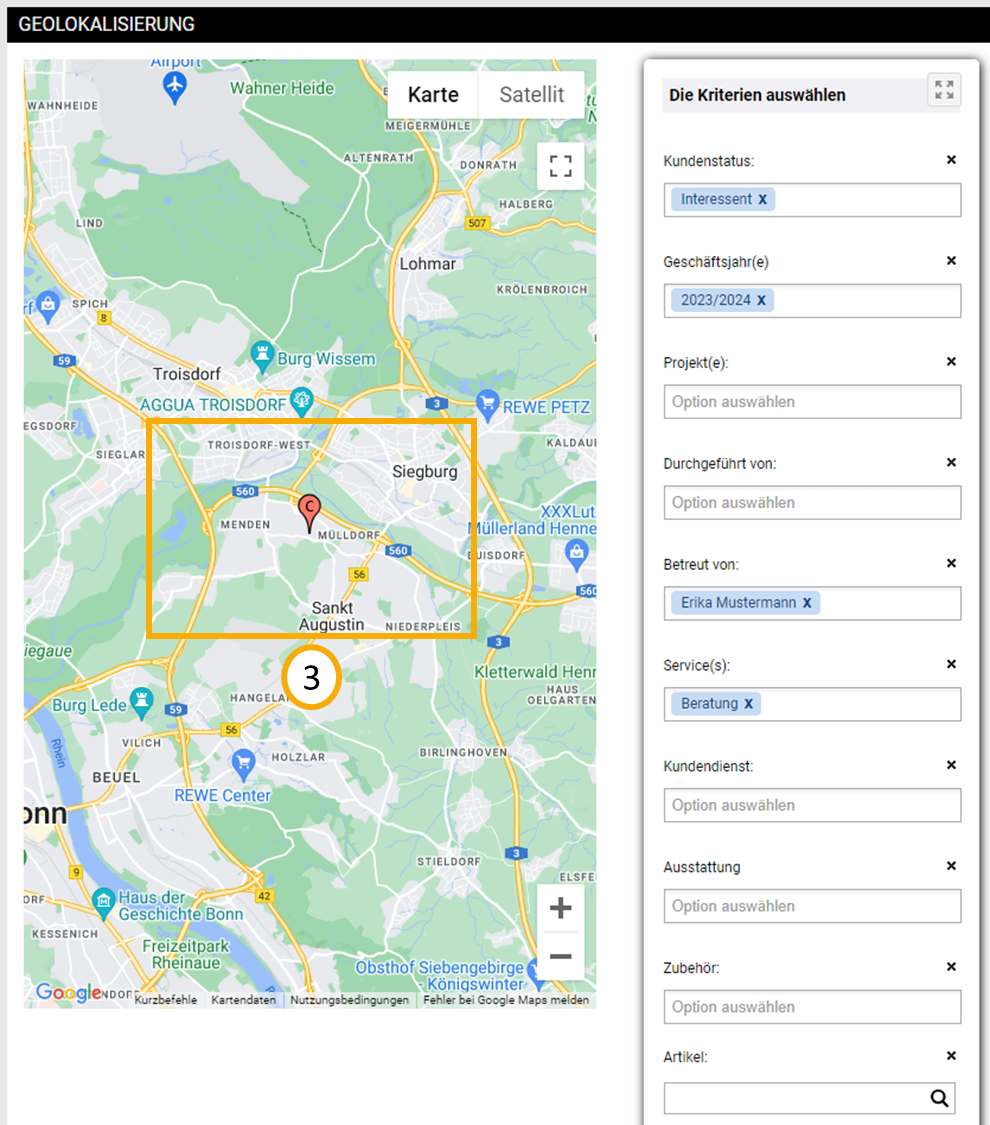Click the airport pin on the map

pos(175,86)
